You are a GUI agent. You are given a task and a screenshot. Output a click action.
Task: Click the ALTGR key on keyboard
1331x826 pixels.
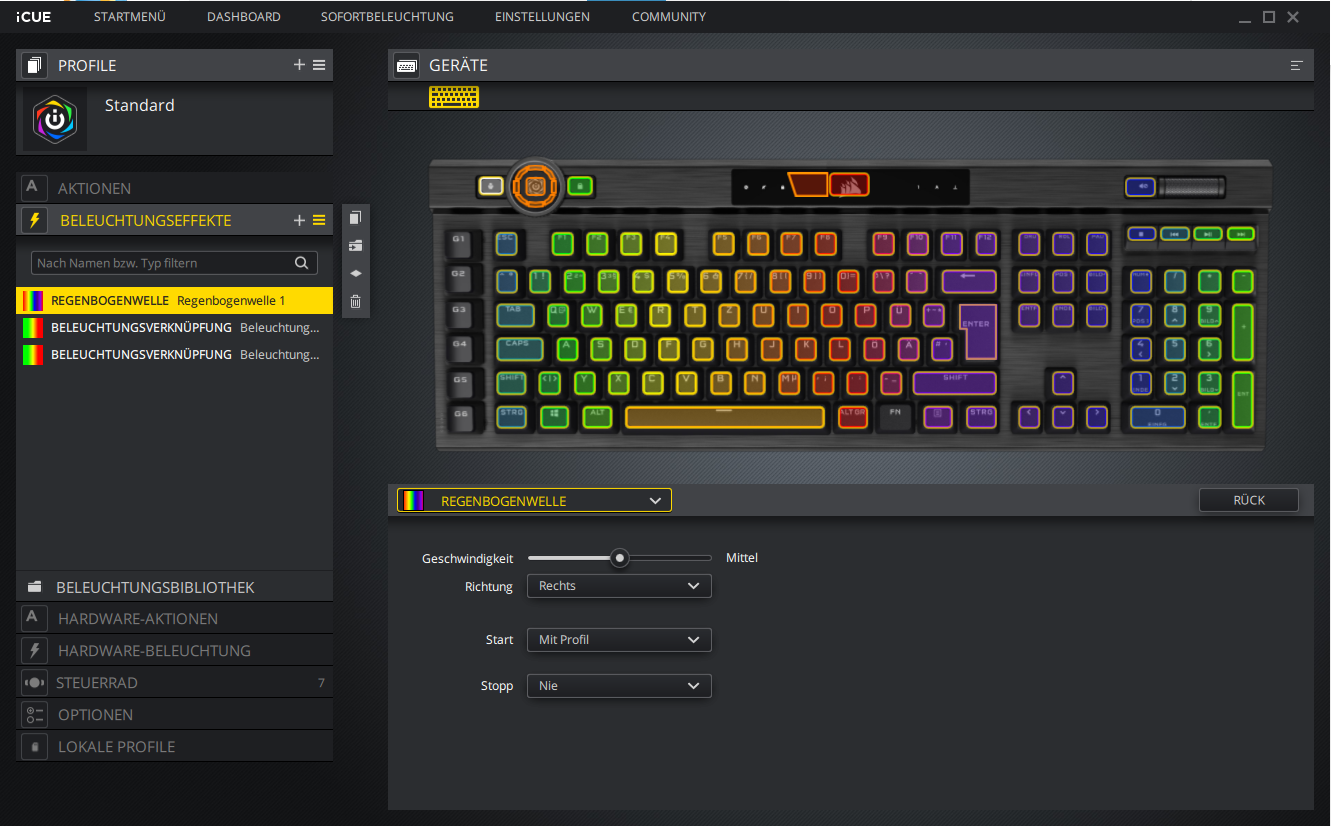[853, 417]
